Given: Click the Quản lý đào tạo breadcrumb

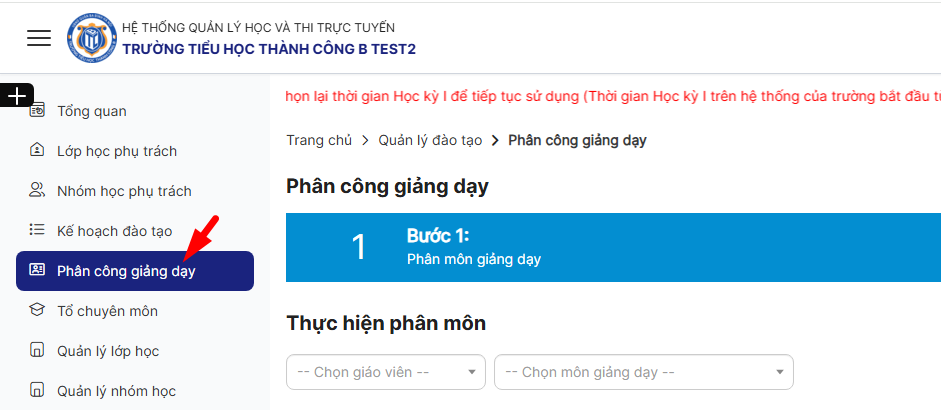Looking at the screenshot, I should click(430, 140).
